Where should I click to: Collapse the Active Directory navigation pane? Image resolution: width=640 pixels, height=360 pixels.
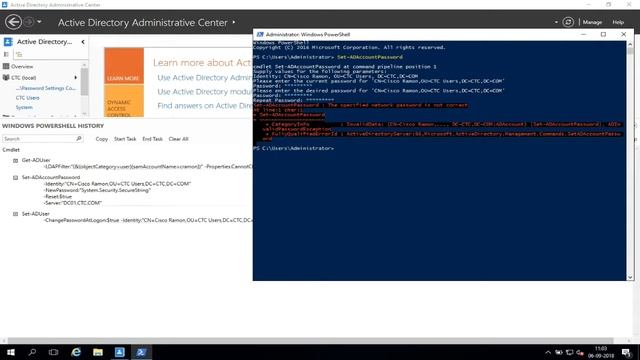(83, 42)
